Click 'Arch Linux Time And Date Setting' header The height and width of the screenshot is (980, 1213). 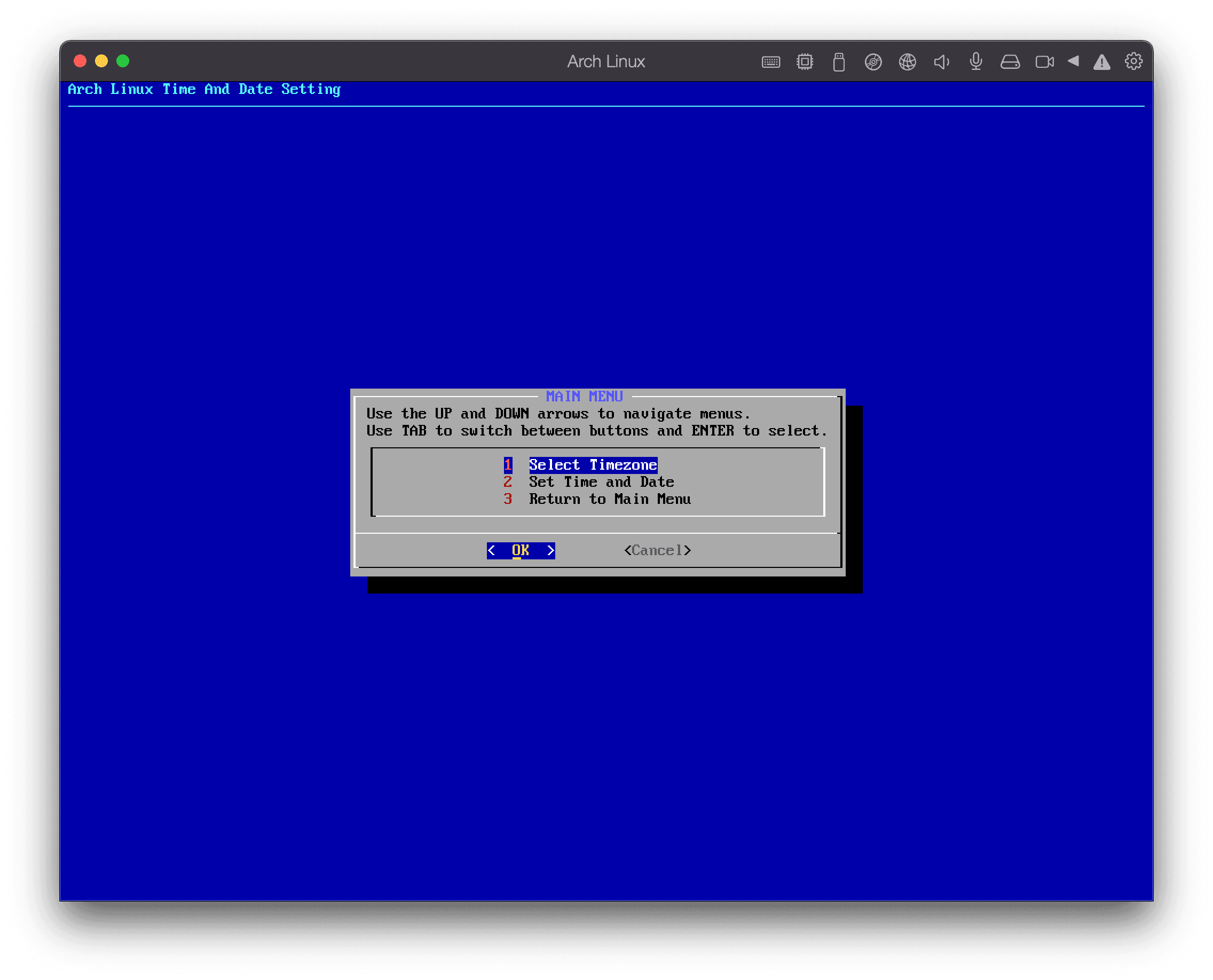click(204, 89)
